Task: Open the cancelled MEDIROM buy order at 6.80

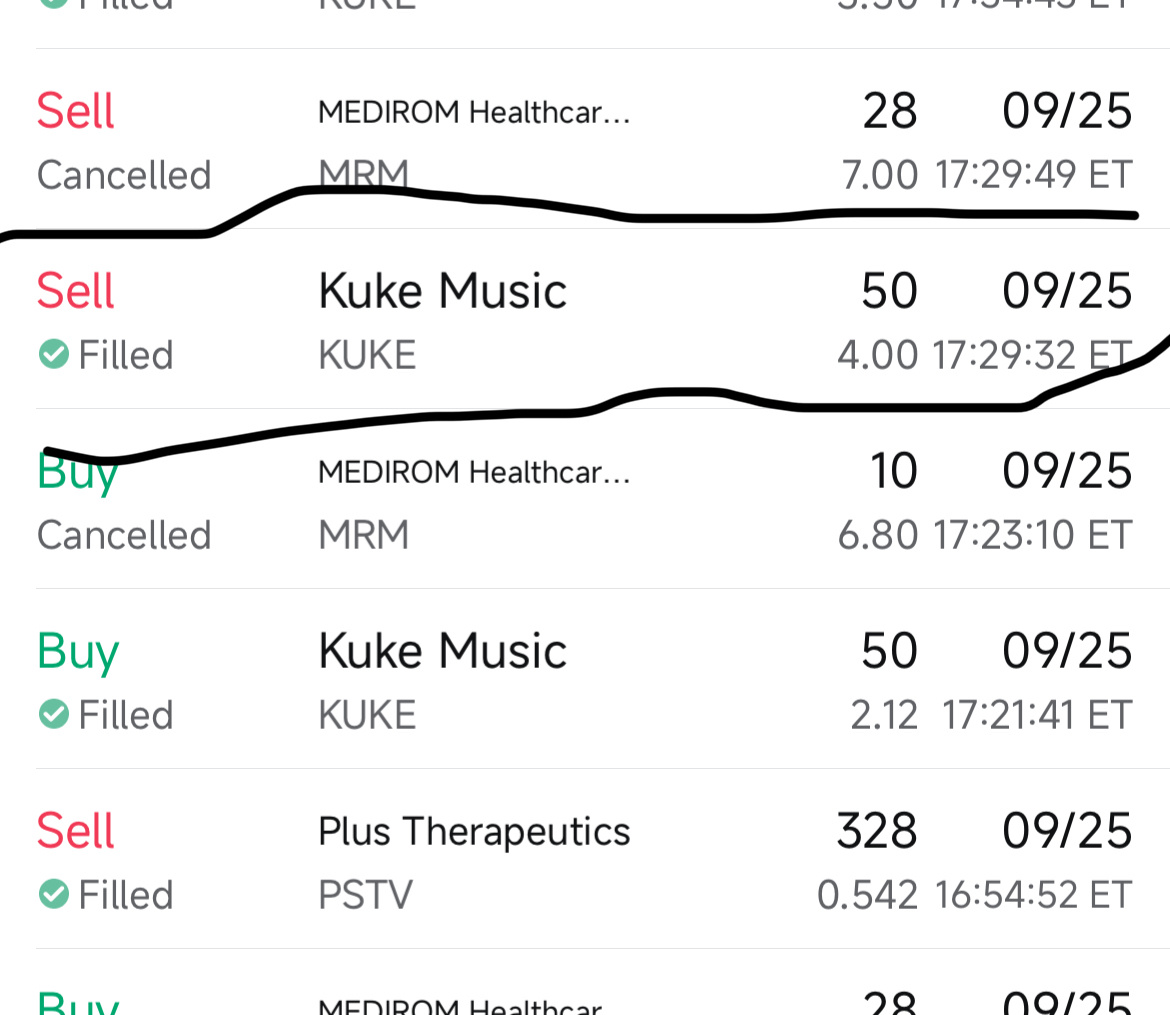Action: pyautogui.click(x=585, y=499)
